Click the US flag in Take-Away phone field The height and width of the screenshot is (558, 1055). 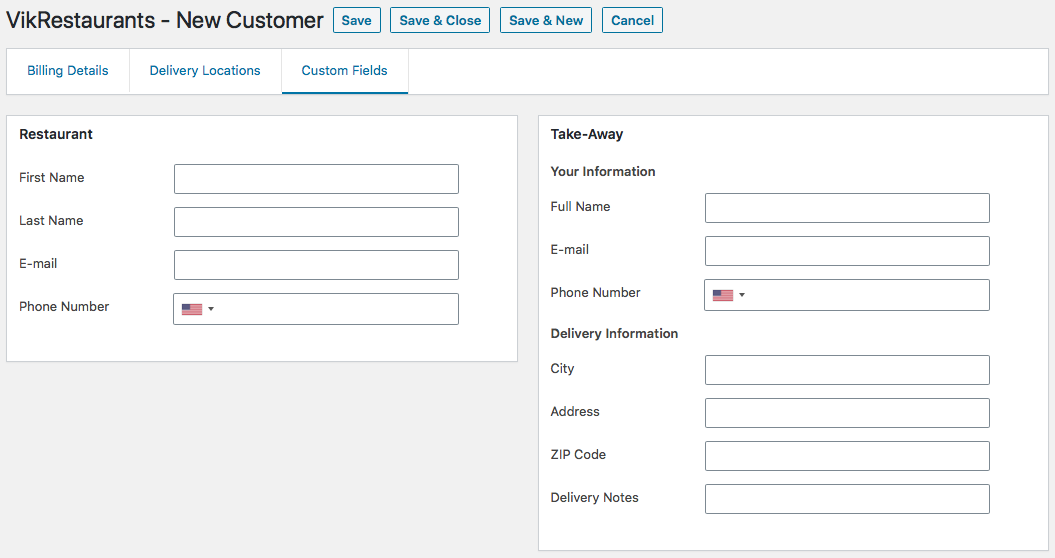723,295
